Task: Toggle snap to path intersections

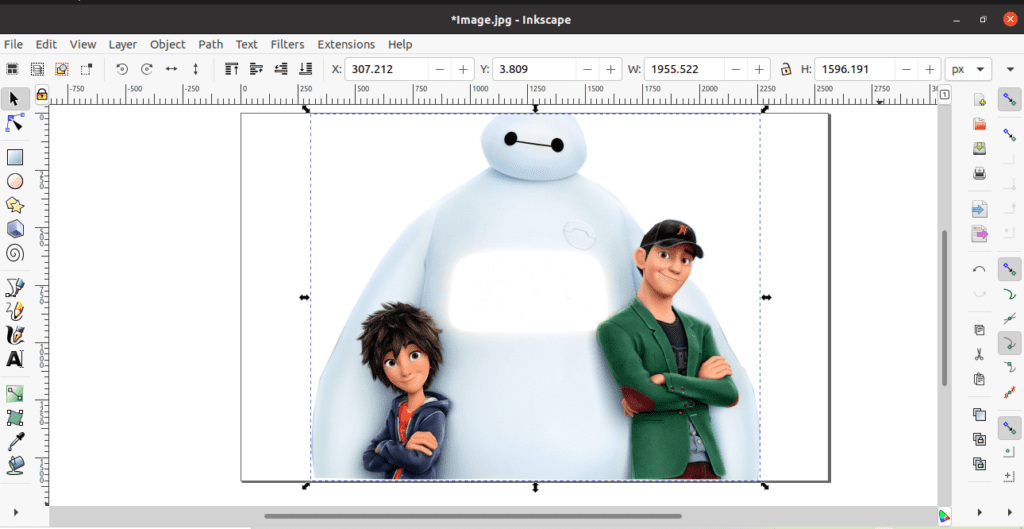Action: pyautogui.click(x=1010, y=319)
